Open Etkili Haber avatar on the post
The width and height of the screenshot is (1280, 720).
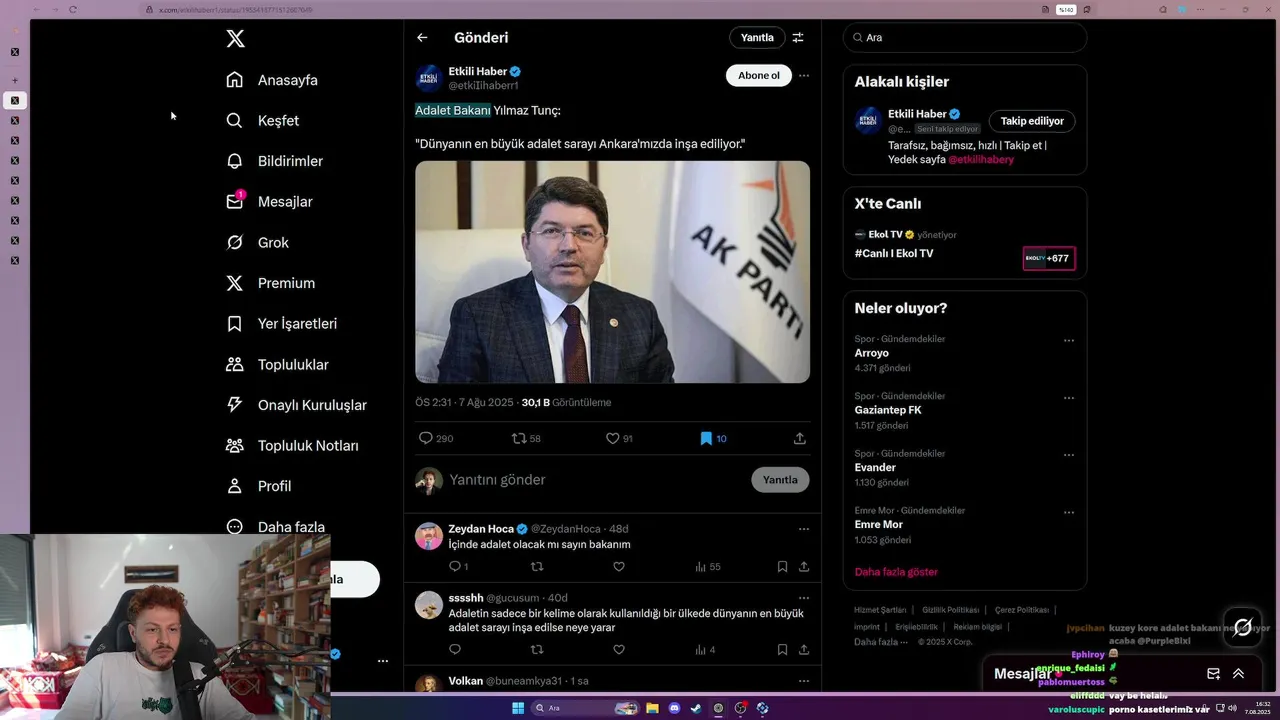pos(429,78)
